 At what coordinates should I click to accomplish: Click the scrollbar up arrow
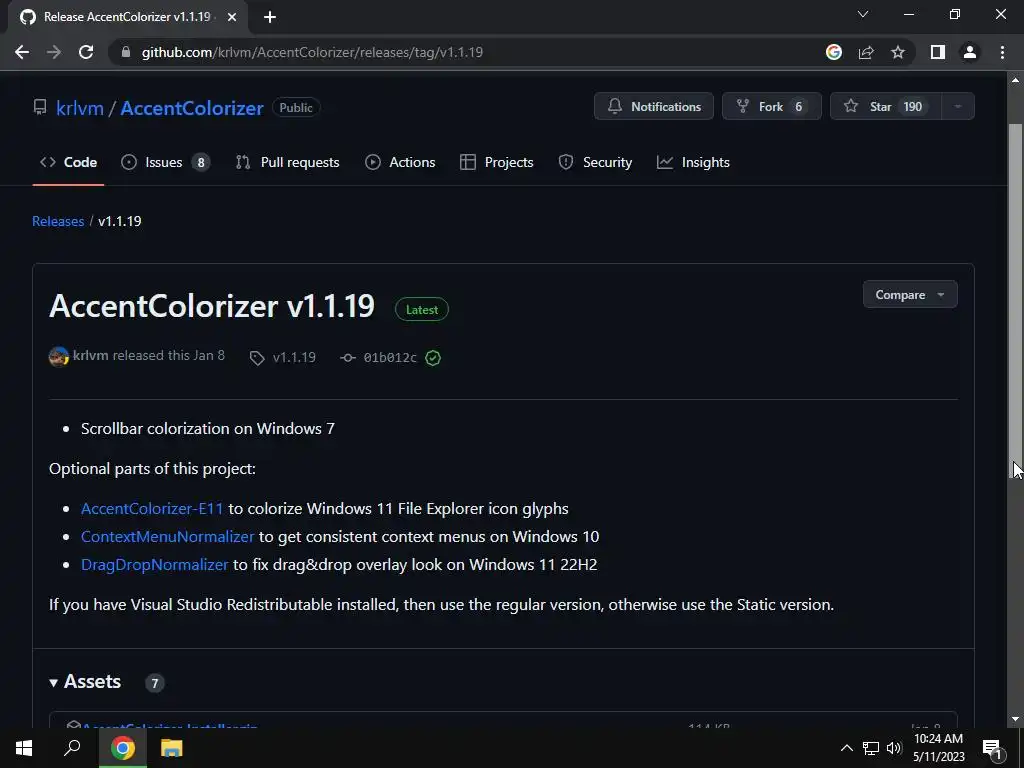pyautogui.click(x=1015, y=80)
